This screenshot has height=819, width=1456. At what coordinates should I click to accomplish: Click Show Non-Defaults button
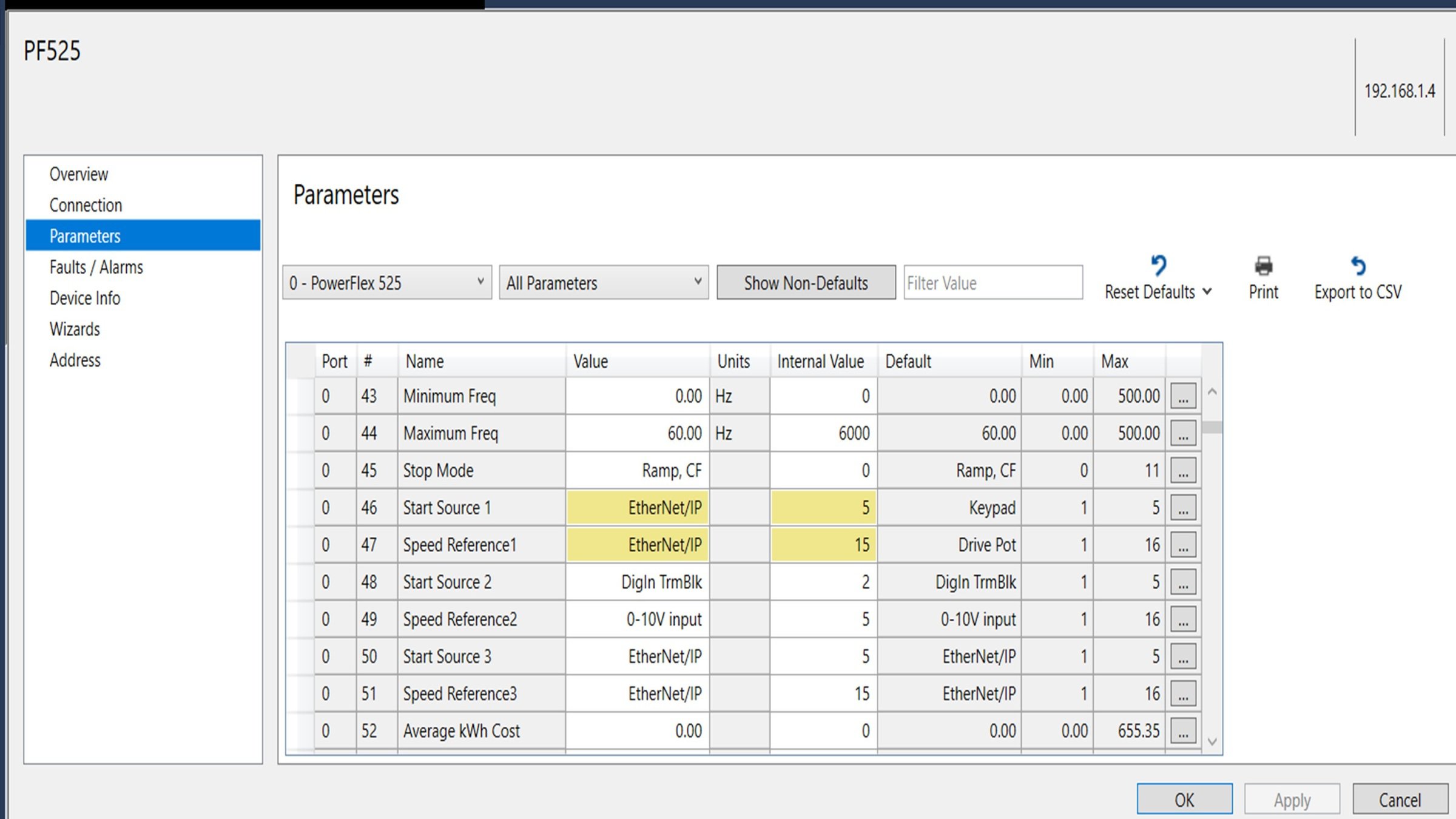805,283
